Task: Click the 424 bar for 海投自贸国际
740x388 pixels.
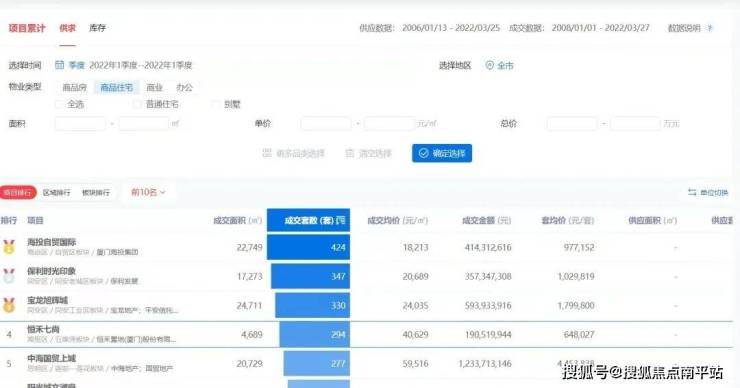Action: click(309, 247)
